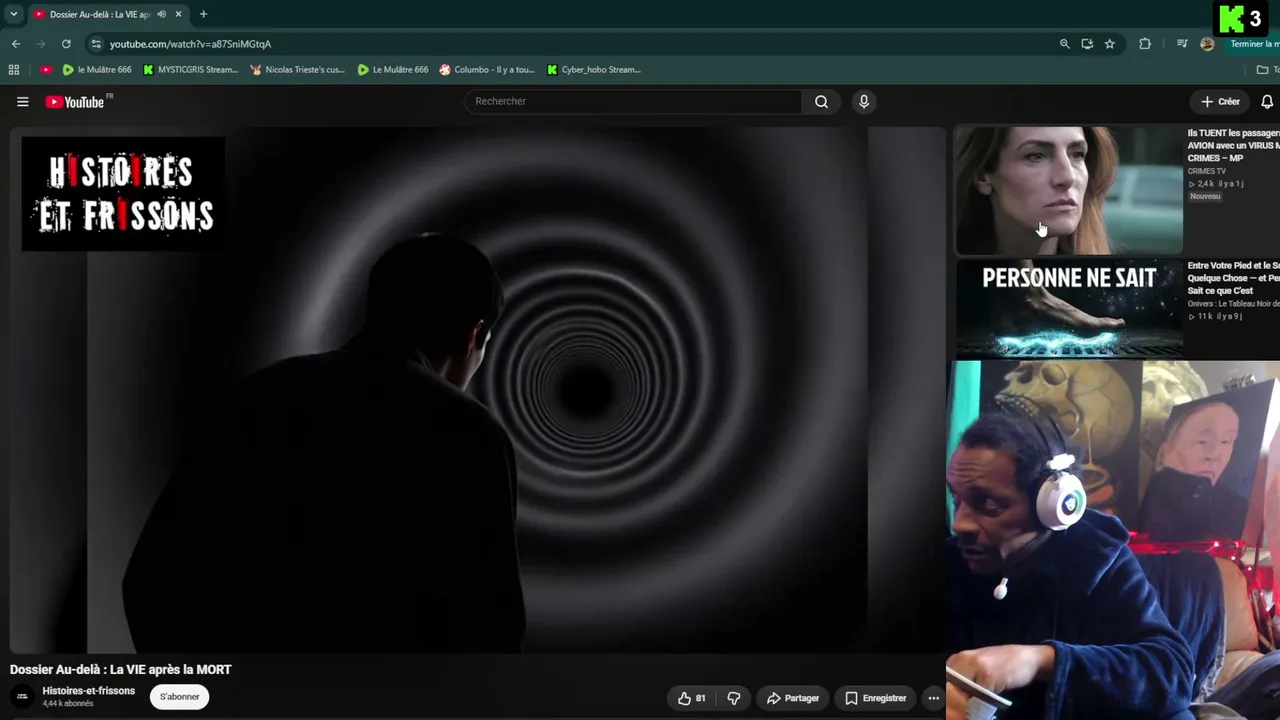
Task: Bookmark this page with the star icon
Action: (x=1110, y=44)
